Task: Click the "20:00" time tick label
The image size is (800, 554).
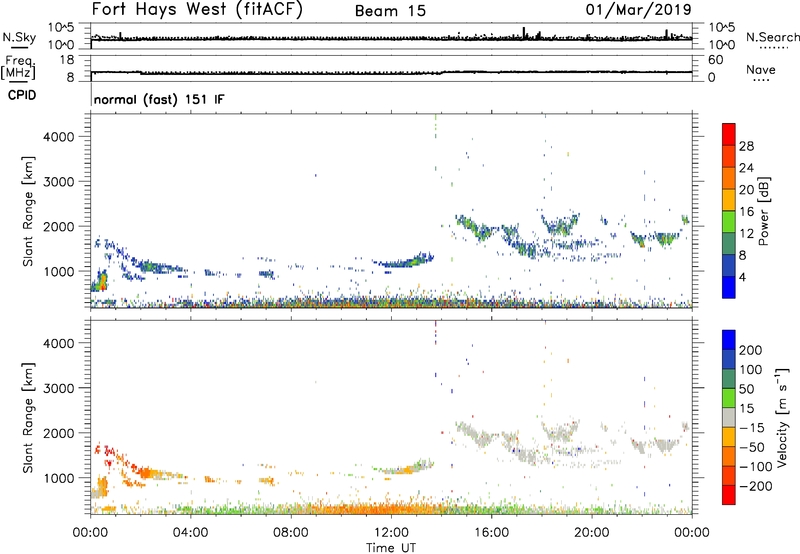Action: 591,533
